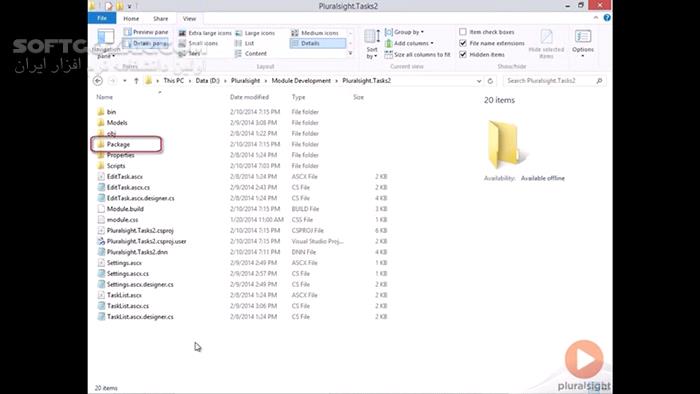Select the Properties folder
This screenshot has height=394, width=700.
pyautogui.click(x=121, y=155)
